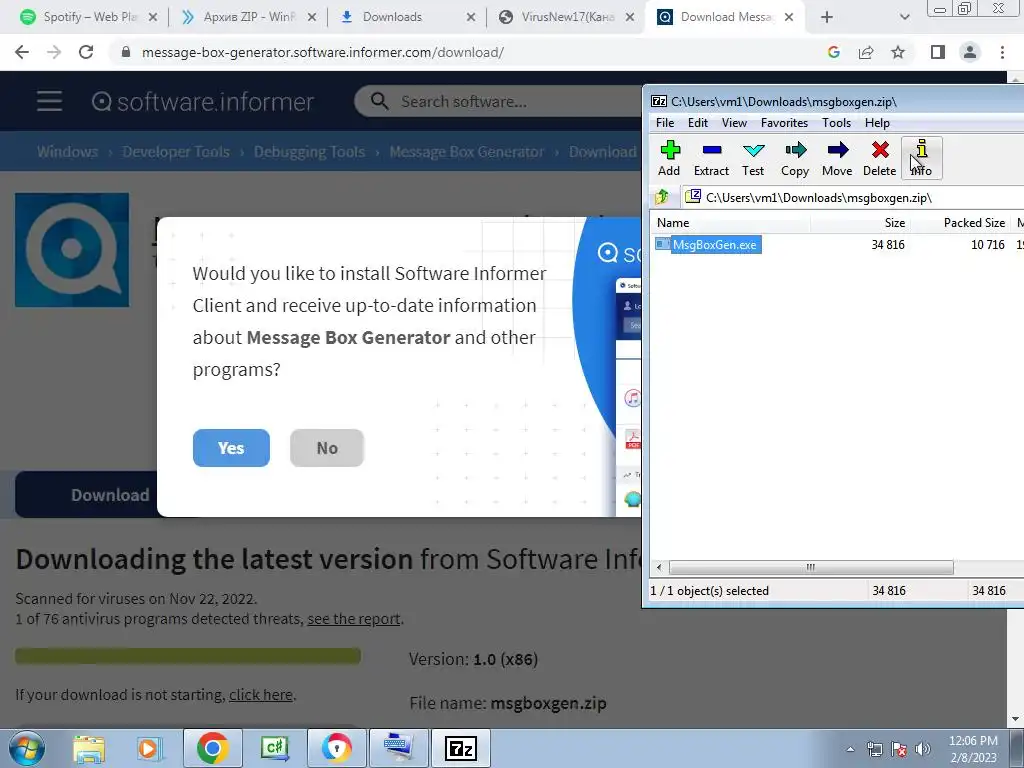Open the Windows Start button
1024x768 pixels.
coord(26,748)
